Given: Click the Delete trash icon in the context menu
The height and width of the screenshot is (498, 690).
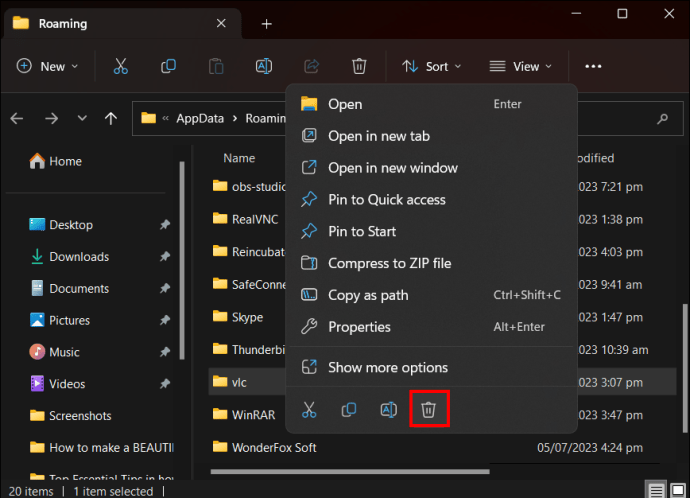Looking at the screenshot, I should pos(429,410).
